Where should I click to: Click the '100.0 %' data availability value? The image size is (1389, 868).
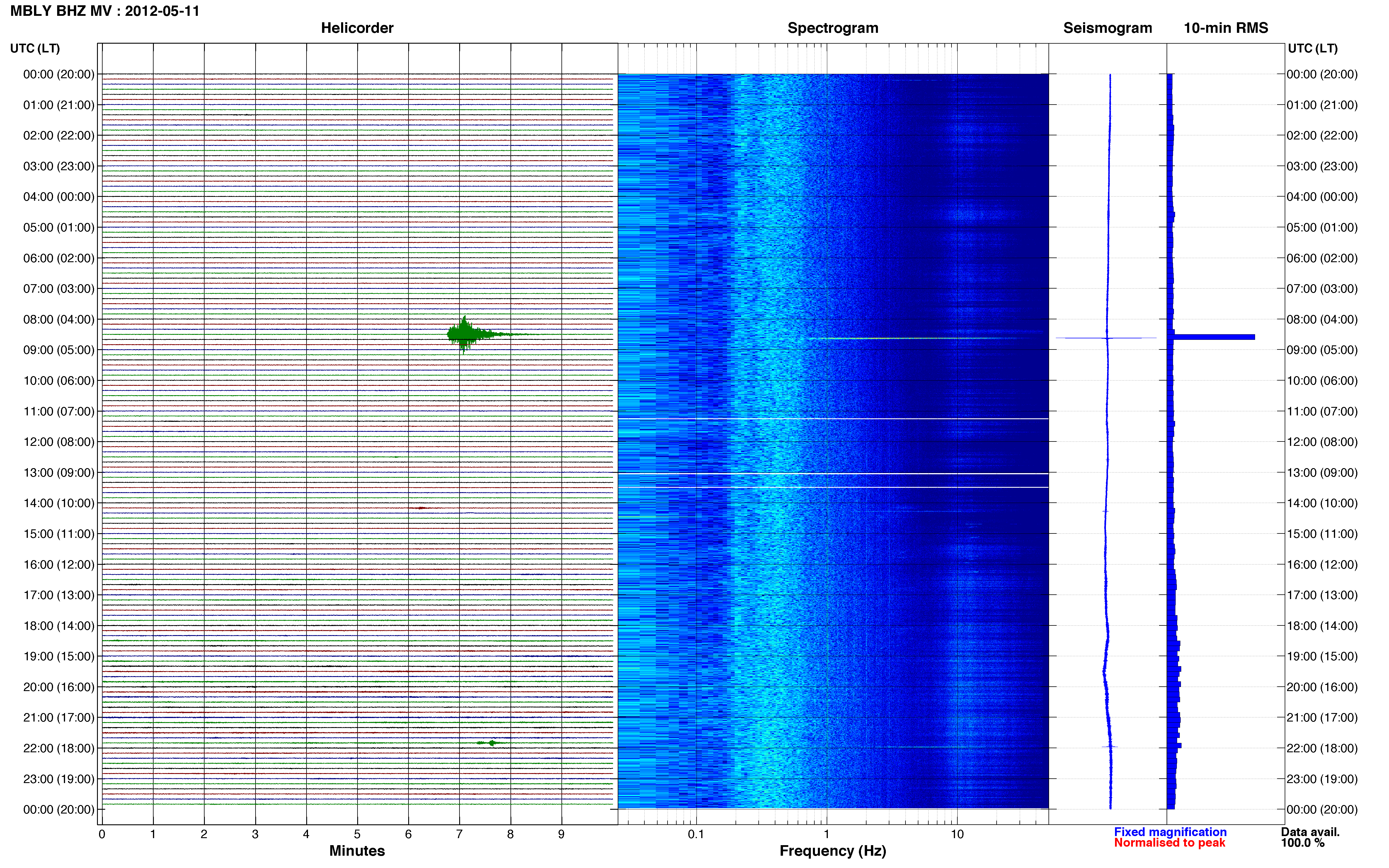coord(1303,843)
